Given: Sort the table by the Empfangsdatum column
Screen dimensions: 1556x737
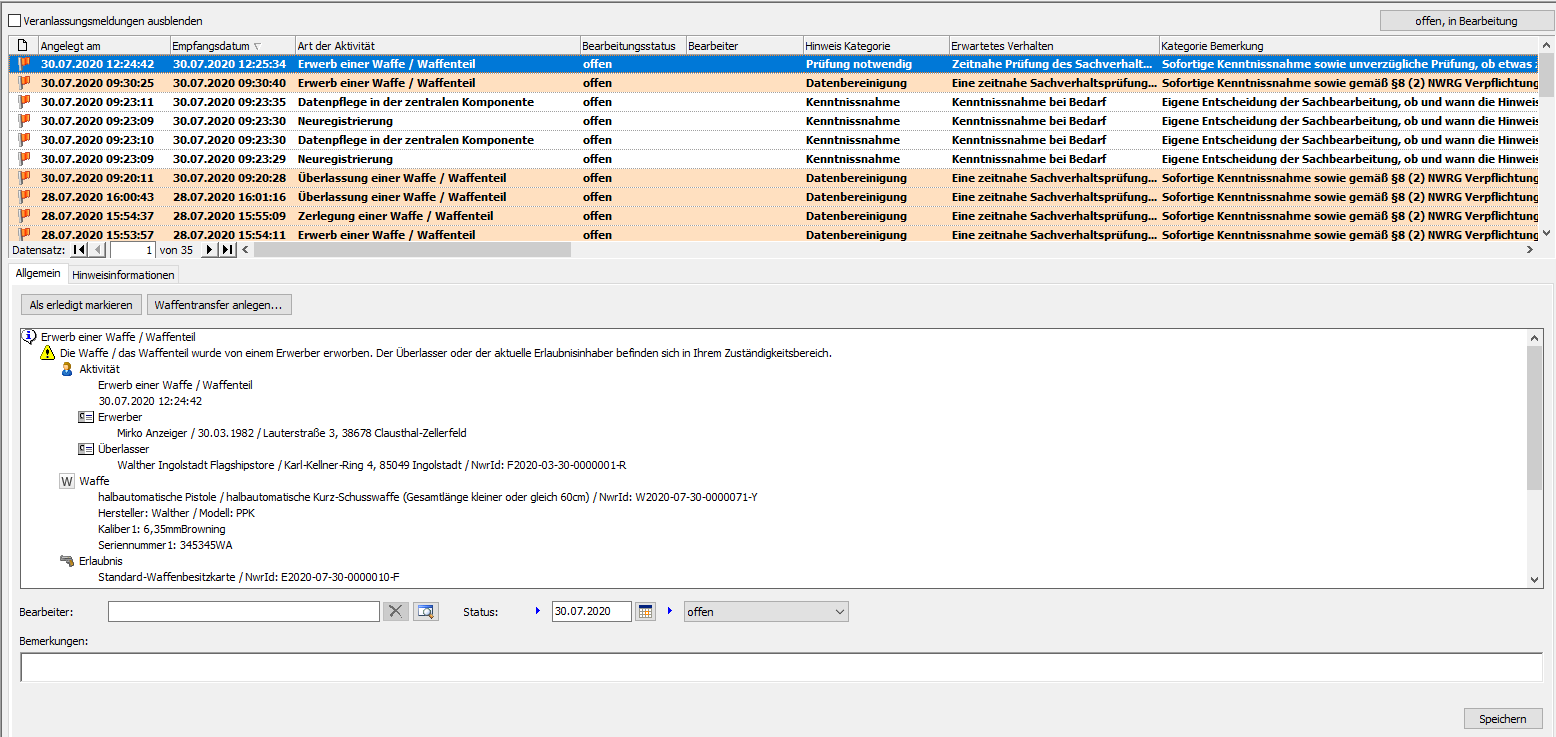Looking at the screenshot, I should [x=232, y=46].
